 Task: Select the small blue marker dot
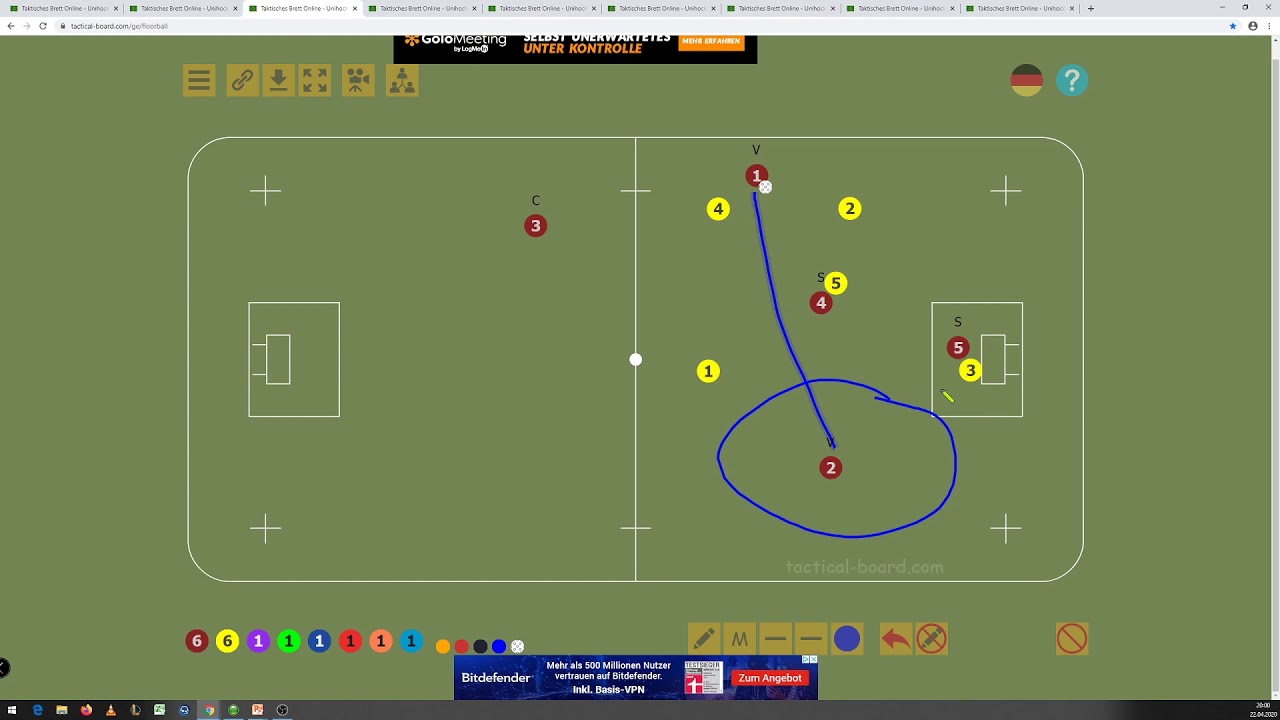coord(499,647)
